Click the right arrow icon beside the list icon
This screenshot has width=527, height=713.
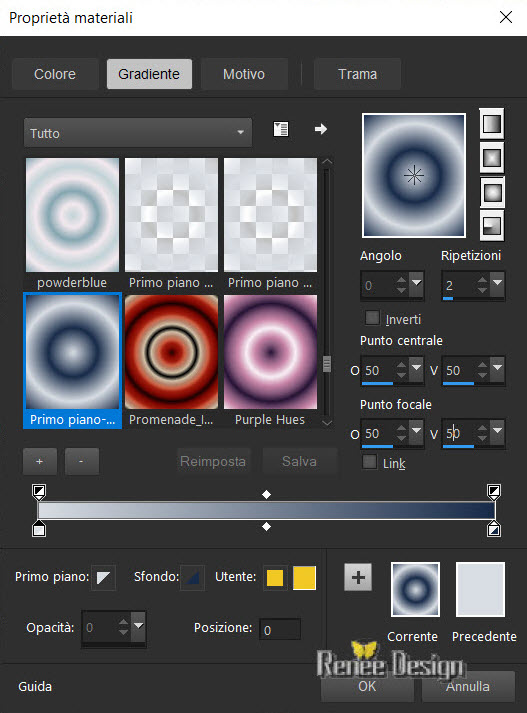point(321,129)
